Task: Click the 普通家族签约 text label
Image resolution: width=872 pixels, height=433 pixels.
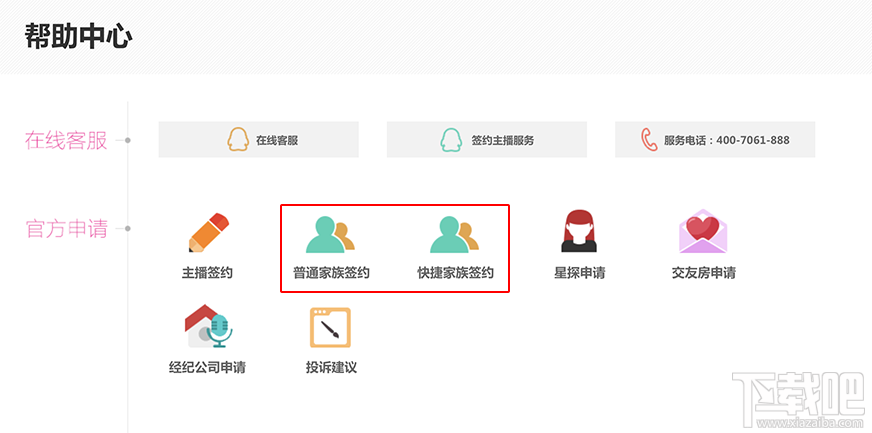Action: [331, 273]
